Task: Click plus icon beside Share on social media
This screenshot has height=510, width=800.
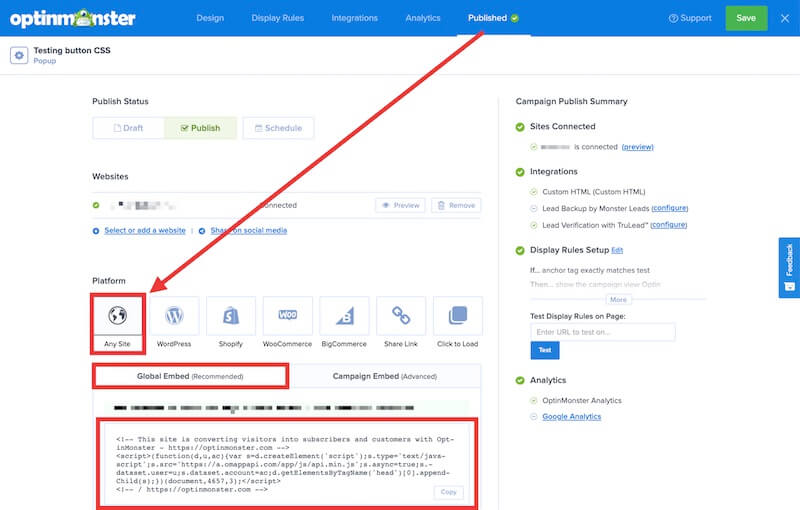Action: coord(202,231)
